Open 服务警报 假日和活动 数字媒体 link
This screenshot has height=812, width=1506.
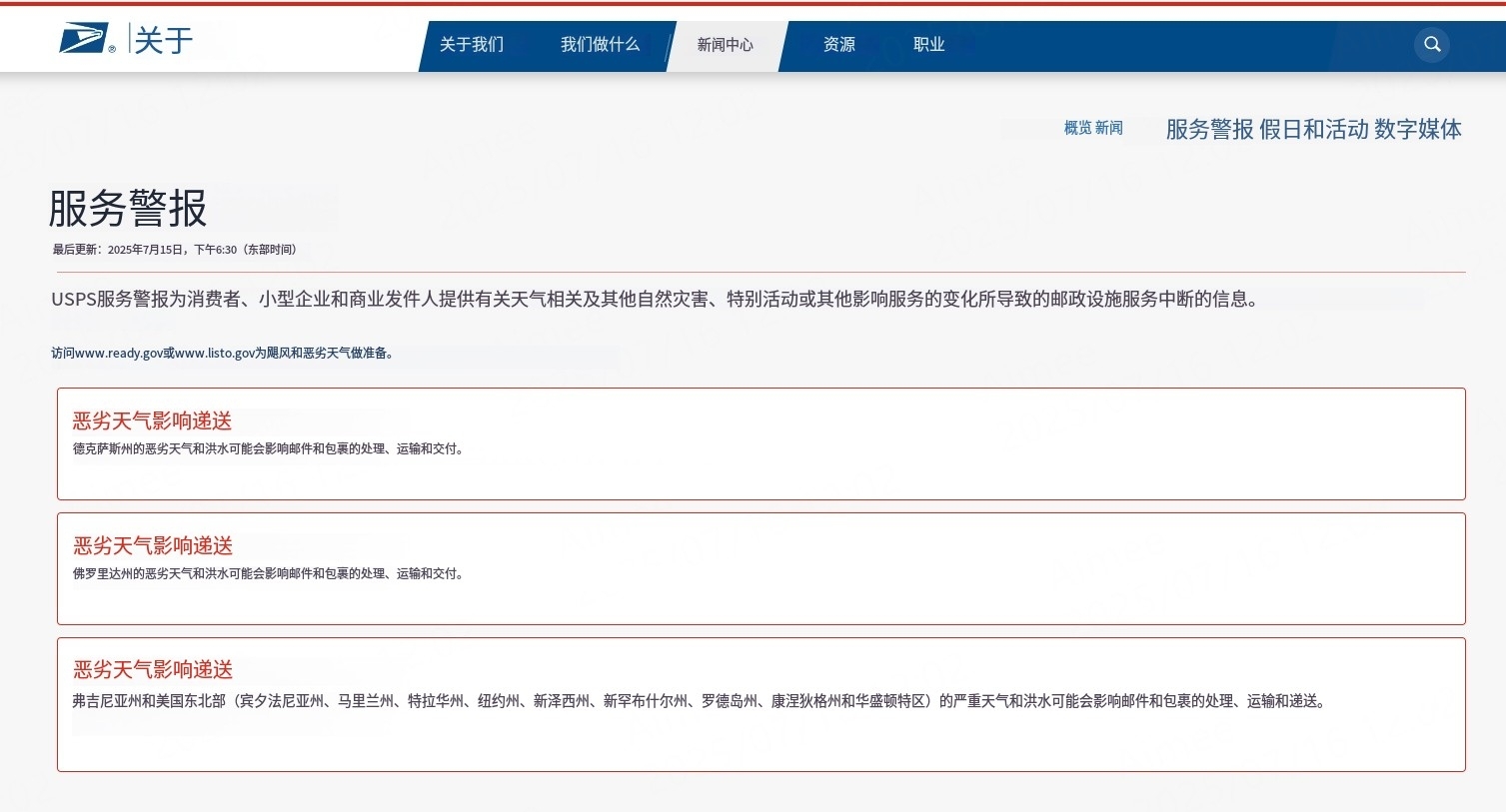1313,129
